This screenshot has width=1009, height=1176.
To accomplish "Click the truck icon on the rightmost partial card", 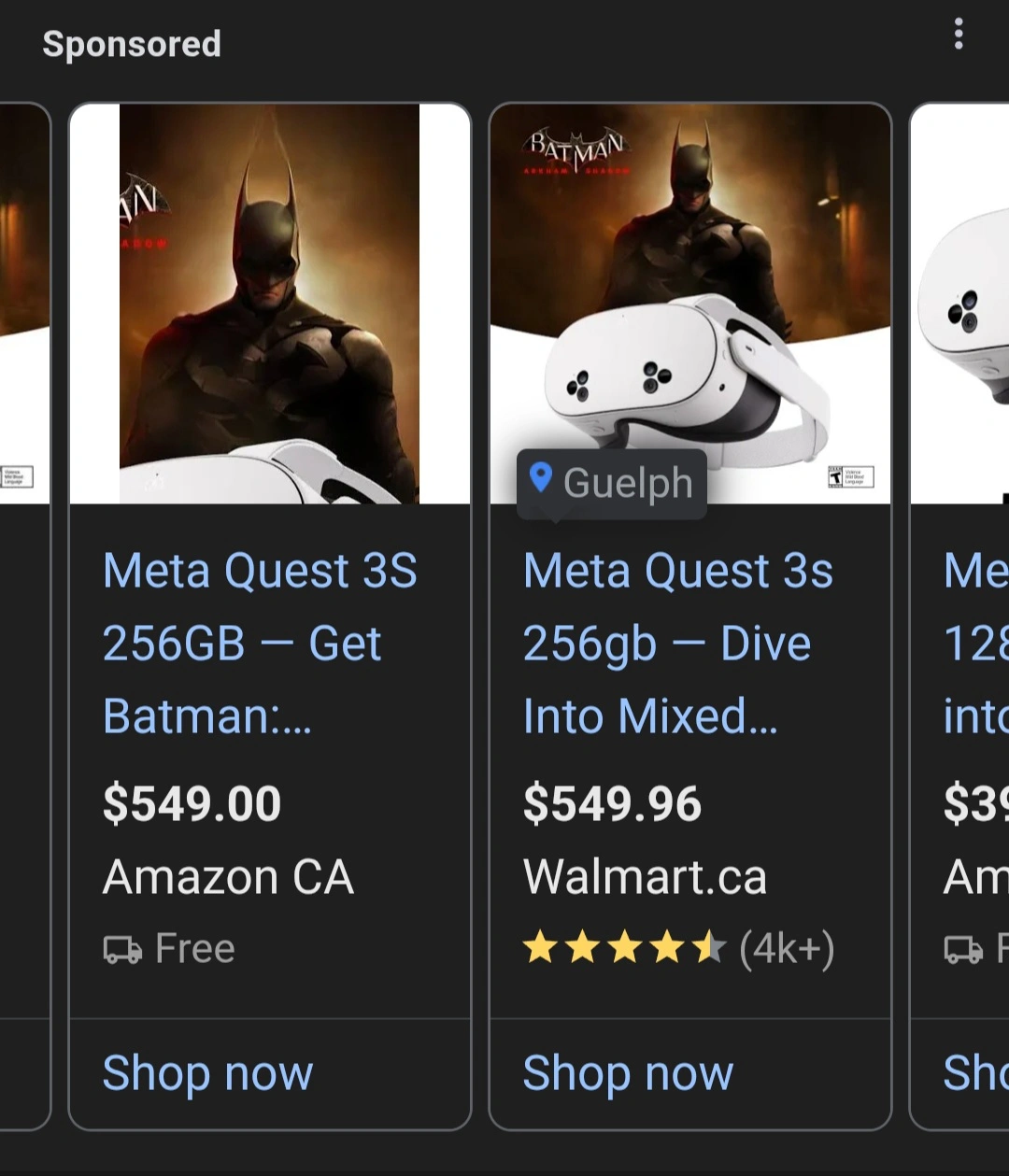I will click(x=963, y=950).
